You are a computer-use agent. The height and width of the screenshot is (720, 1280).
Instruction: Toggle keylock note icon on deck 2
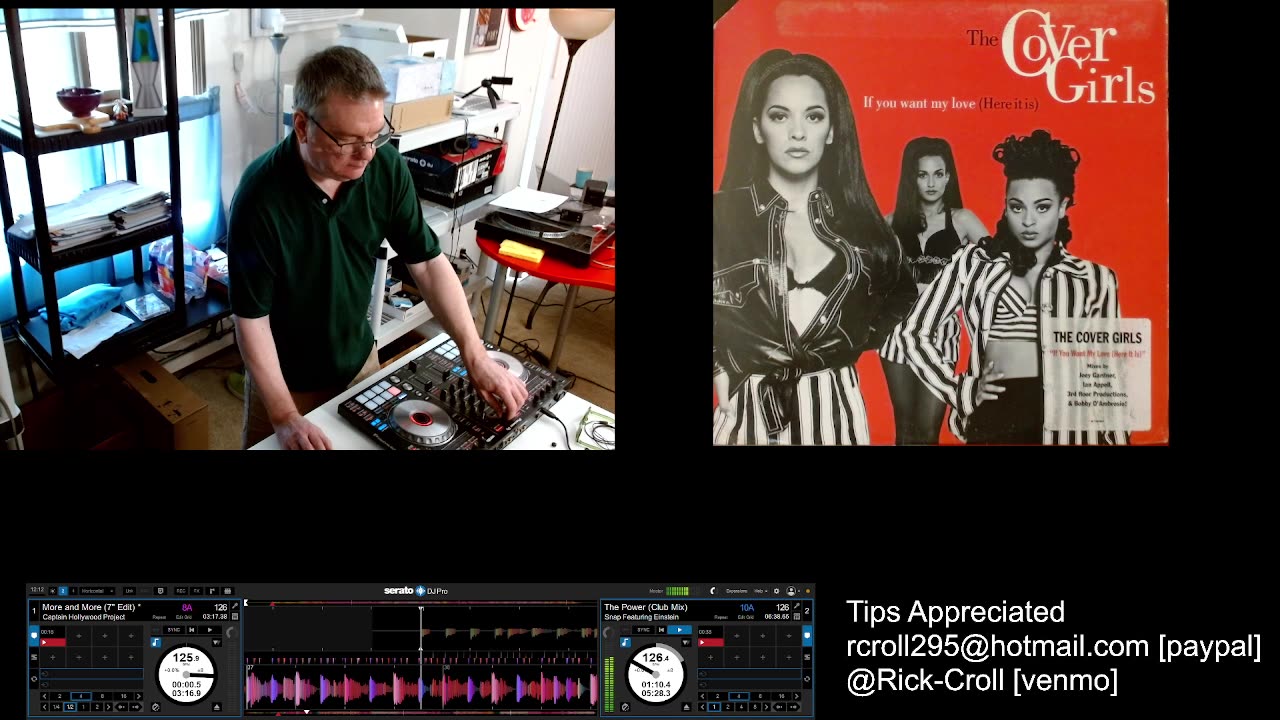pyautogui.click(x=625, y=643)
